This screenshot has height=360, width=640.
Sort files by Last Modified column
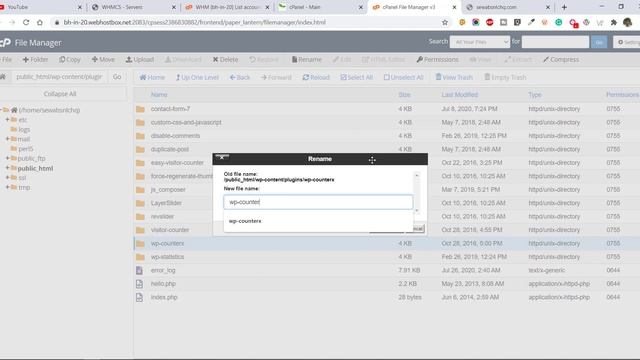[x=459, y=95]
